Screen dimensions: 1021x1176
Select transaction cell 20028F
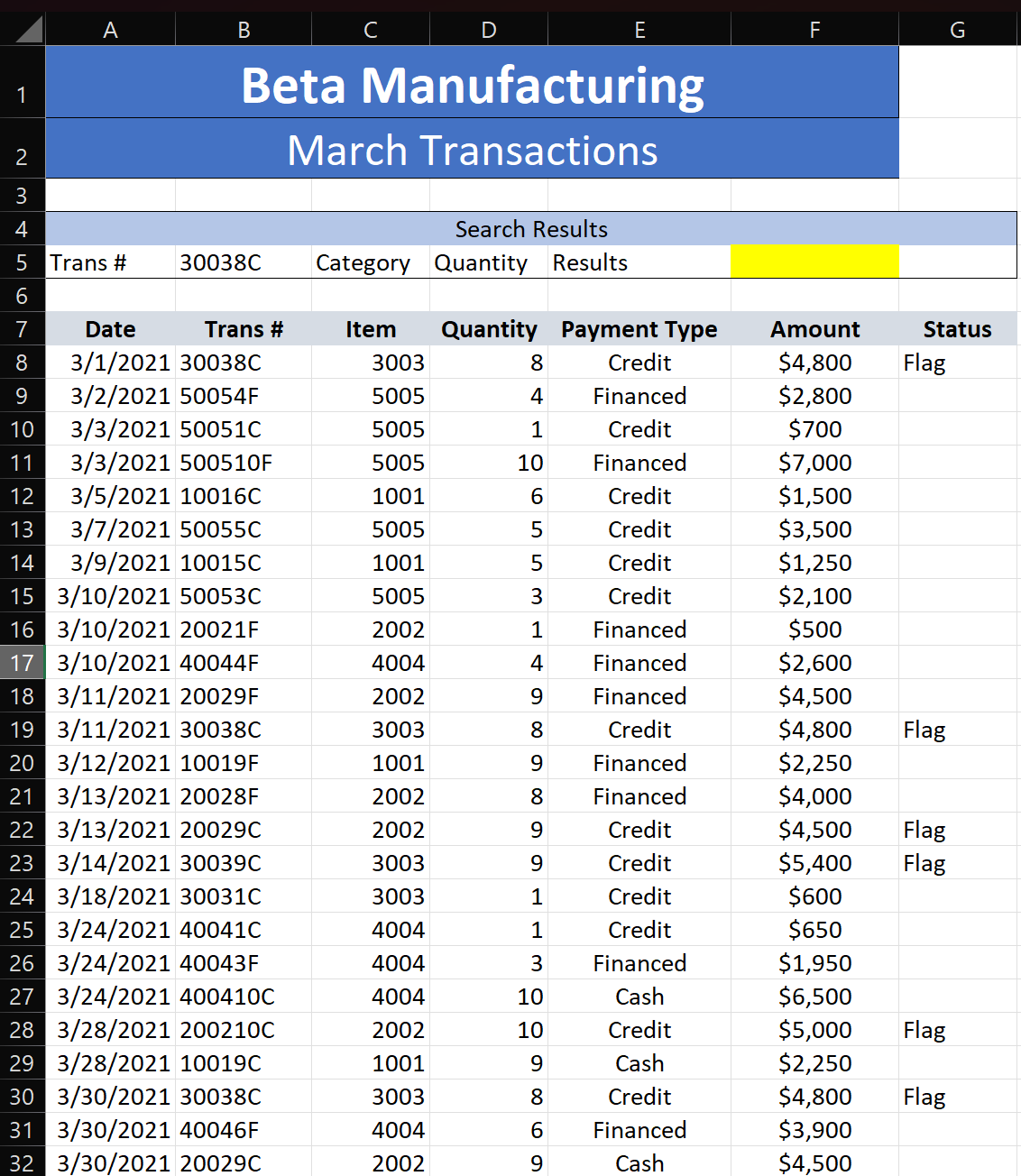244,796
